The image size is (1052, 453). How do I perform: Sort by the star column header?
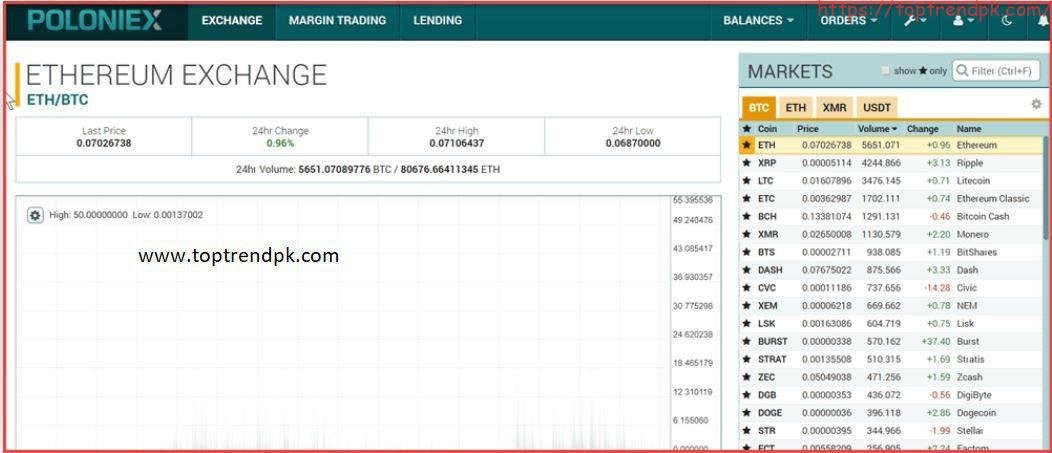pyautogui.click(x=746, y=128)
